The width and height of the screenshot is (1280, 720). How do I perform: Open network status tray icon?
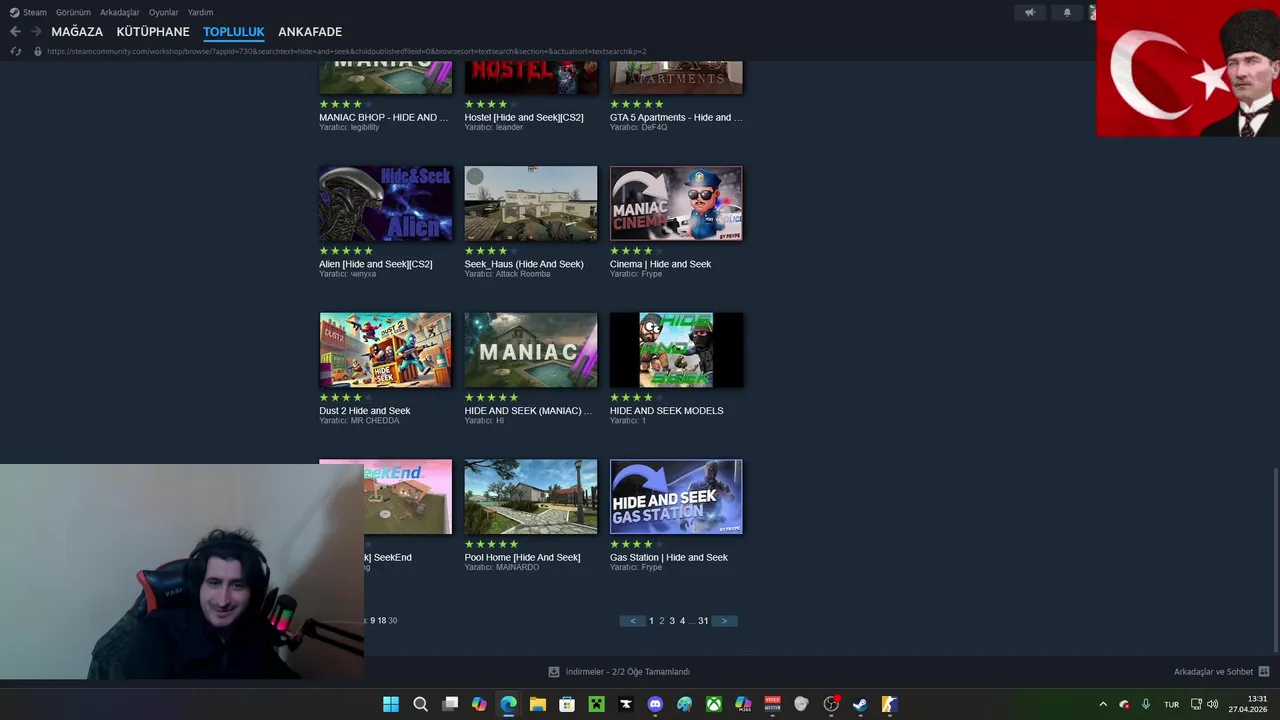[1196, 704]
